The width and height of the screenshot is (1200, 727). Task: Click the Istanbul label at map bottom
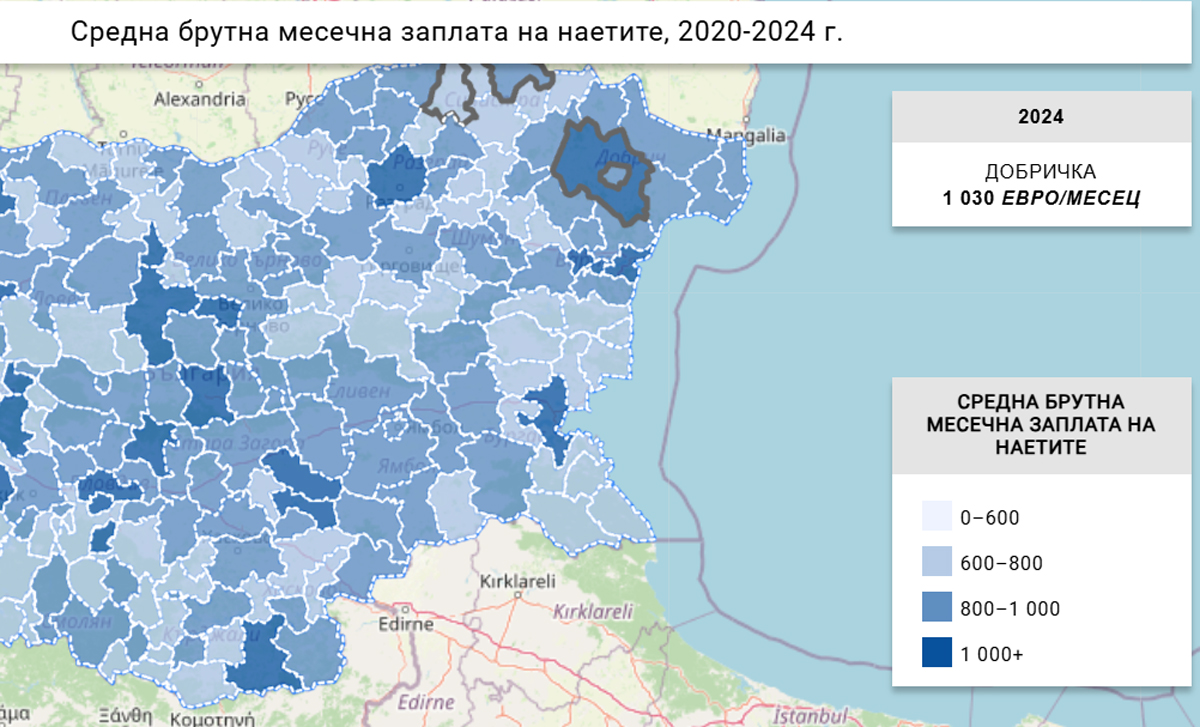[x=810, y=716]
